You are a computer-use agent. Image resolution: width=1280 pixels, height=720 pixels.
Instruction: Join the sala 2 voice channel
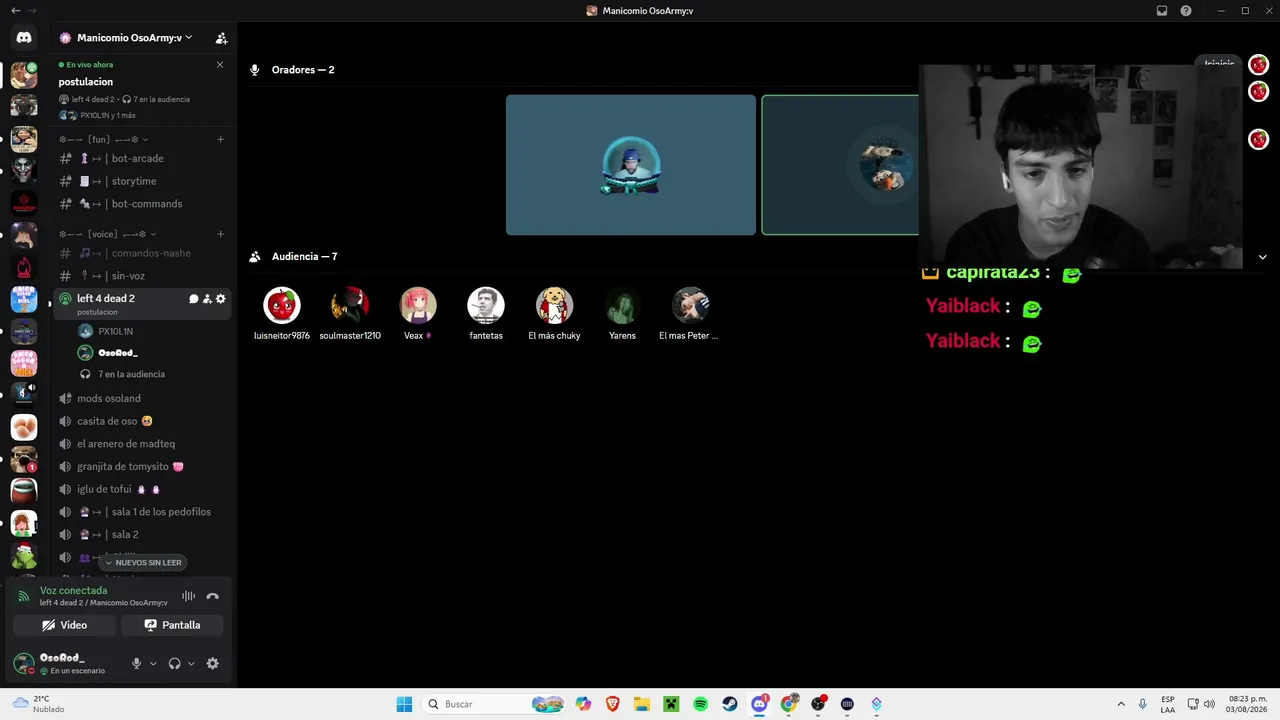(x=142, y=535)
